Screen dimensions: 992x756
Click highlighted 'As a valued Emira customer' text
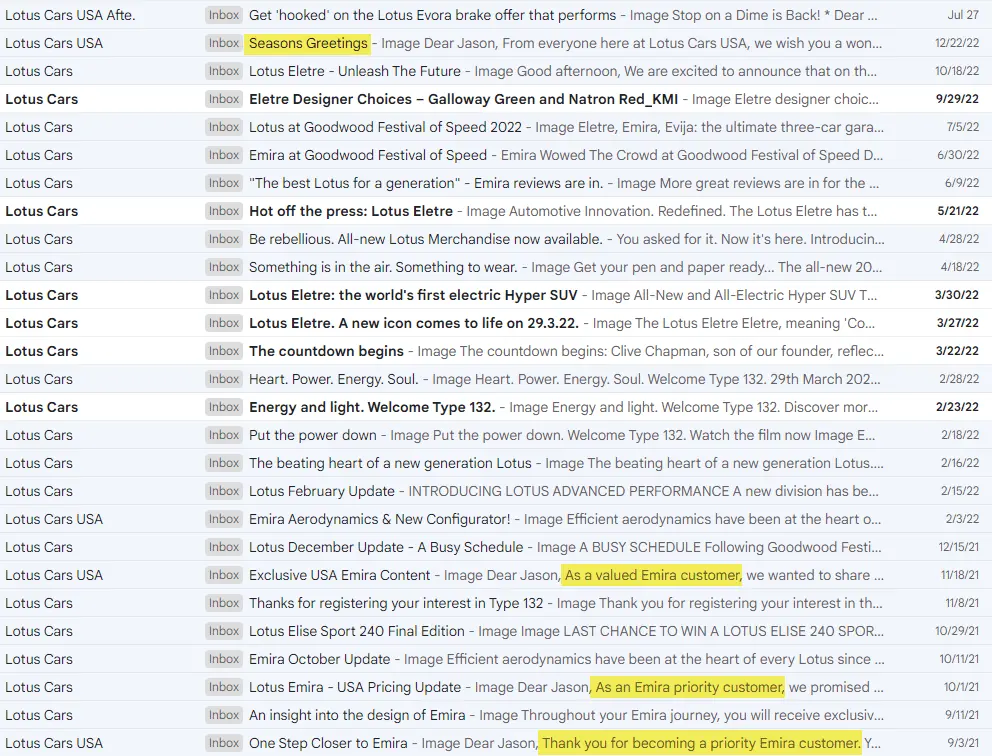point(652,575)
